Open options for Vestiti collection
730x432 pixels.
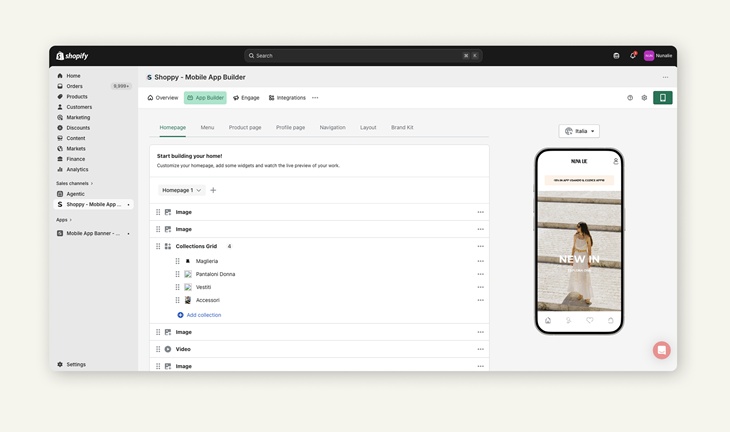point(480,287)
